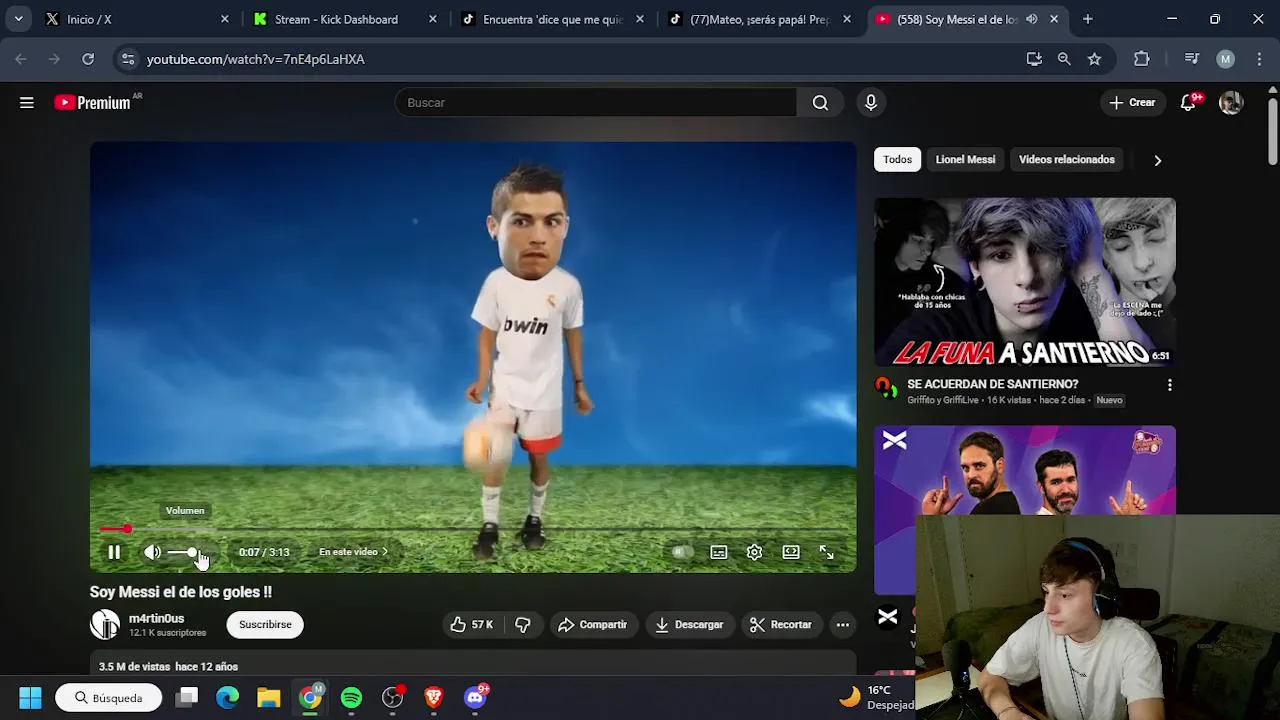1280x720 pixels.
Task: Enter full screen mode
Action: point(827,552)
